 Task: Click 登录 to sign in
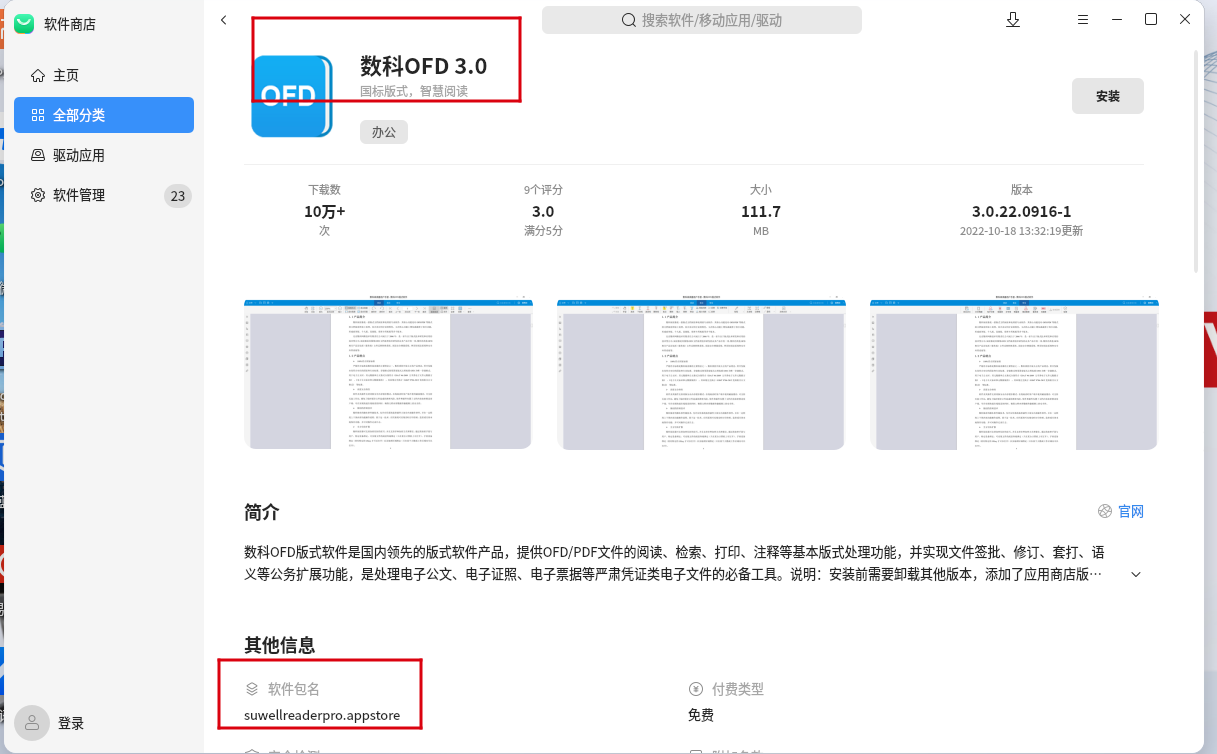pyautogui.click(x=71, y=723)
